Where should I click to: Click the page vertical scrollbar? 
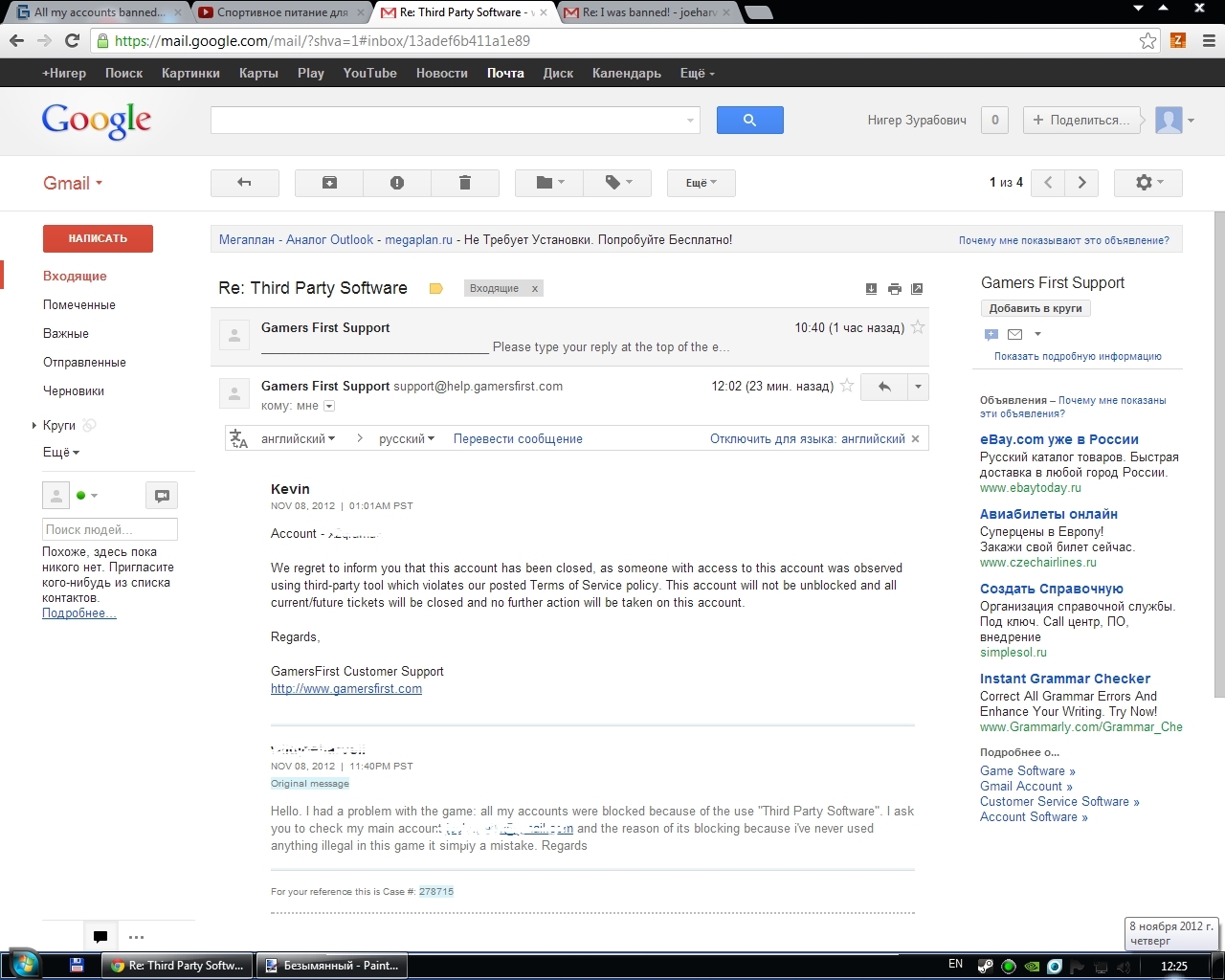(1218, 455)
